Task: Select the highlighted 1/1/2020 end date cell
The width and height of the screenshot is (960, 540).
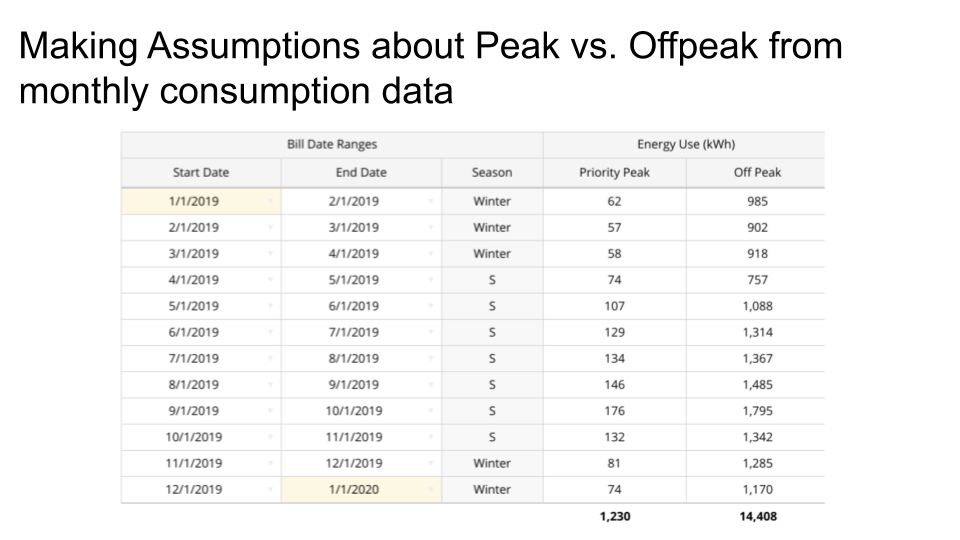Action: pos(354,490)
